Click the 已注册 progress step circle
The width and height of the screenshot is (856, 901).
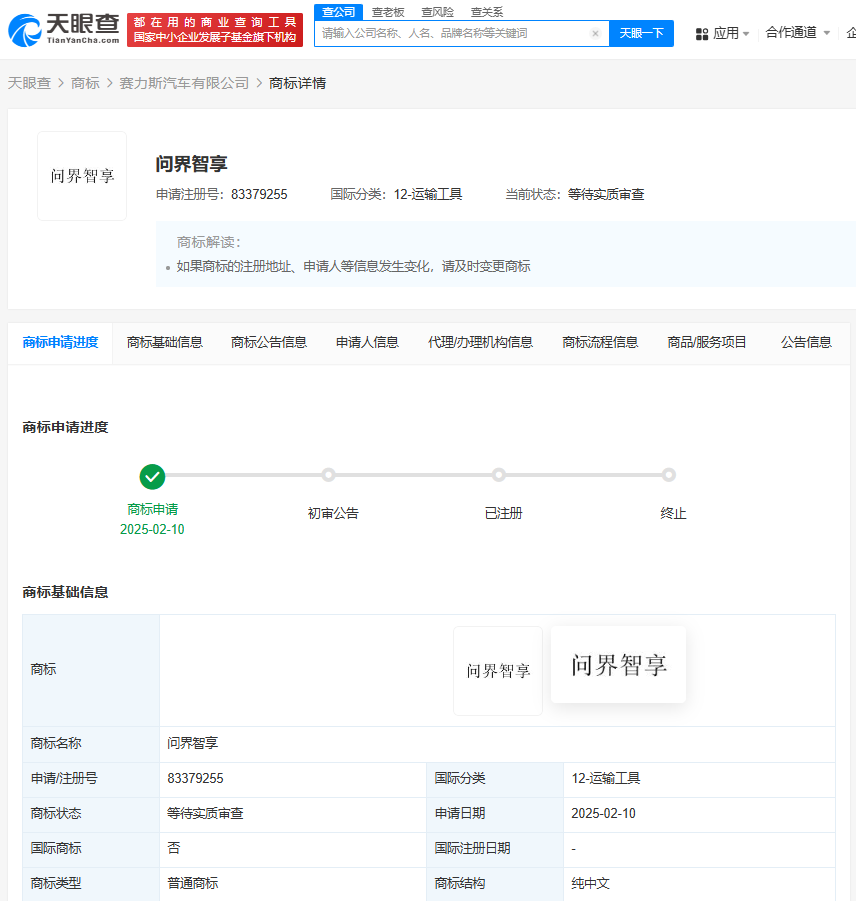tap(499, 475)
